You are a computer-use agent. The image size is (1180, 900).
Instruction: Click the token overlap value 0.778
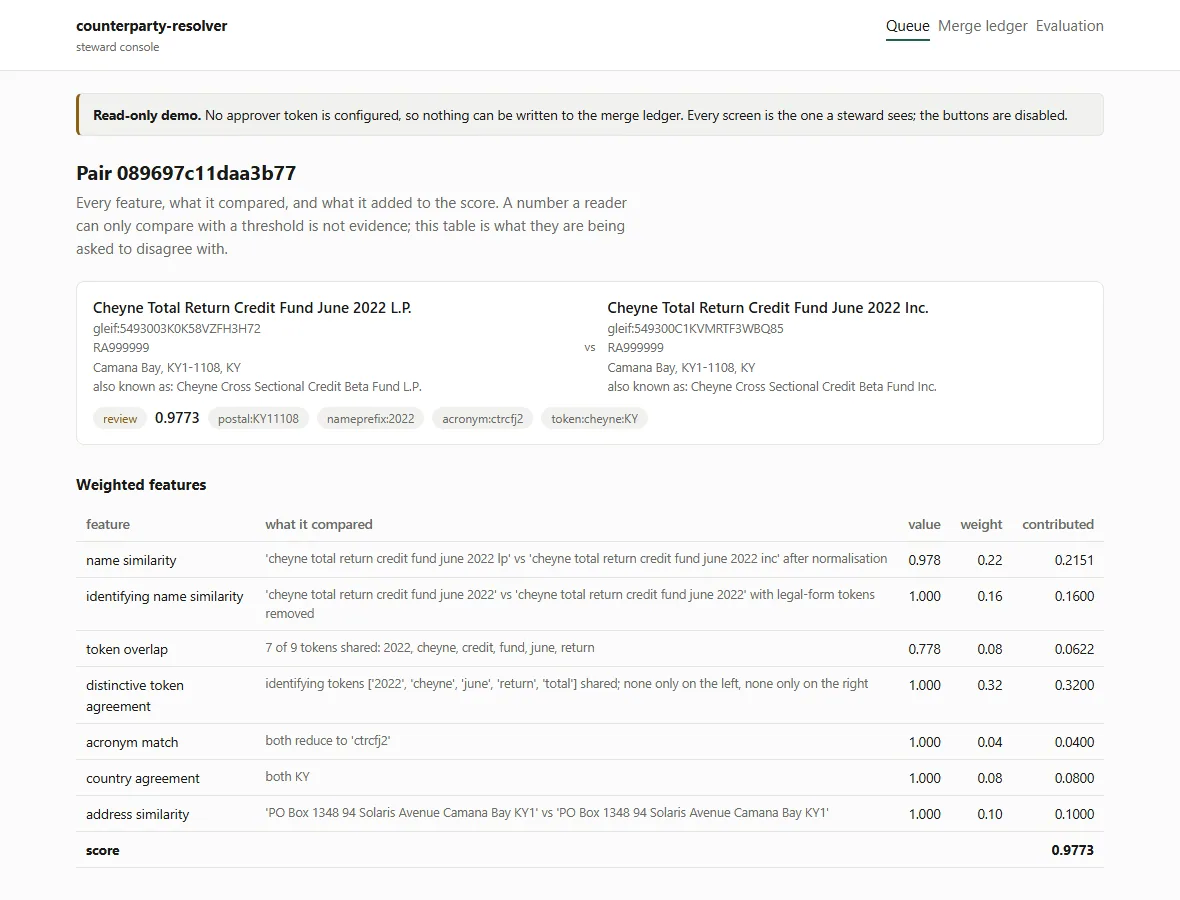click(x=924, y=649)
